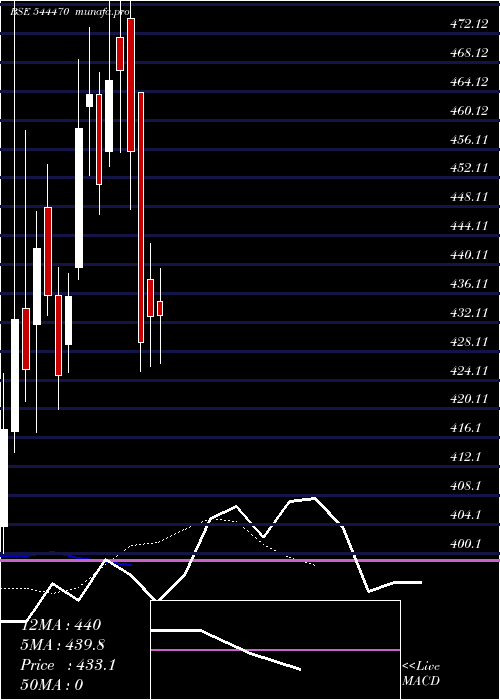Click the Price : 433.1 reading
This screenshot has height=700, width=500.
(68, 665)
